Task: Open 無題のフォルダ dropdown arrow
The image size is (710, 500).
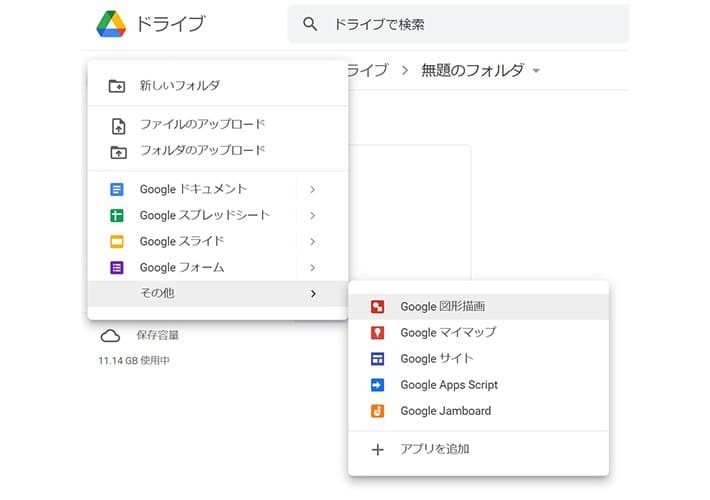Action: [x=536, y=71]
